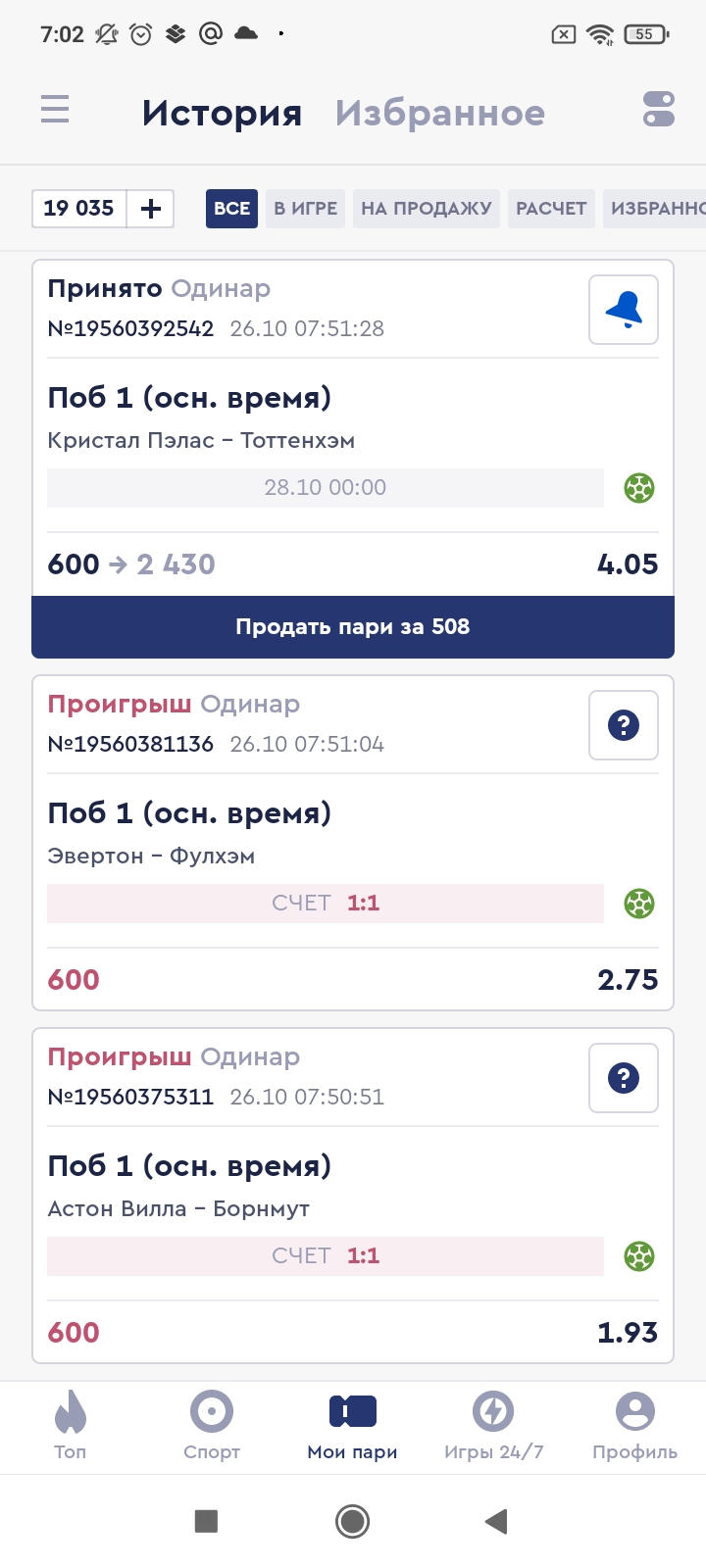The image size is (706, 1568).
Task: Toggle the view switch icon at top right
Action: click(x=658, y=109)
